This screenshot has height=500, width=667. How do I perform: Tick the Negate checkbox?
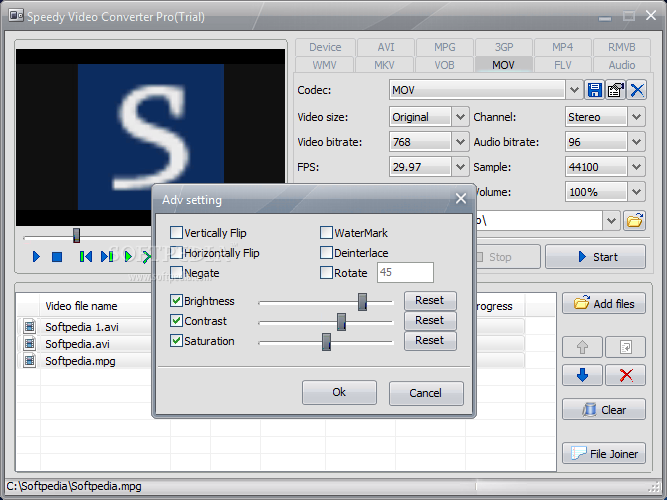(176, 273)
